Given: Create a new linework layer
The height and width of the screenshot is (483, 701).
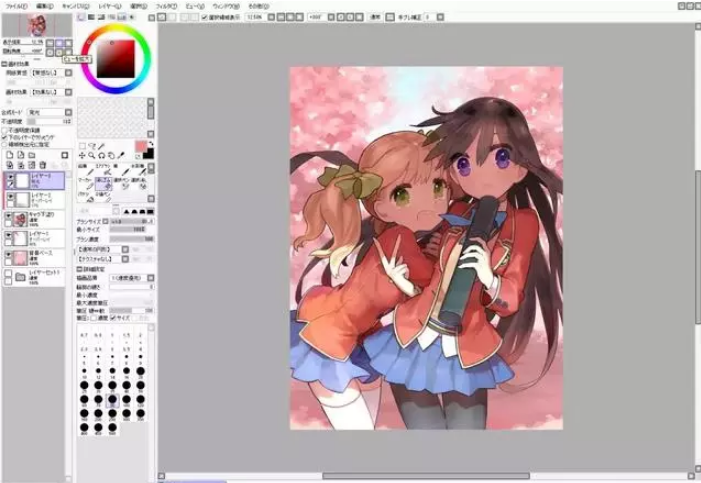Looking at the screenshot, I should [x=21, y=155].
